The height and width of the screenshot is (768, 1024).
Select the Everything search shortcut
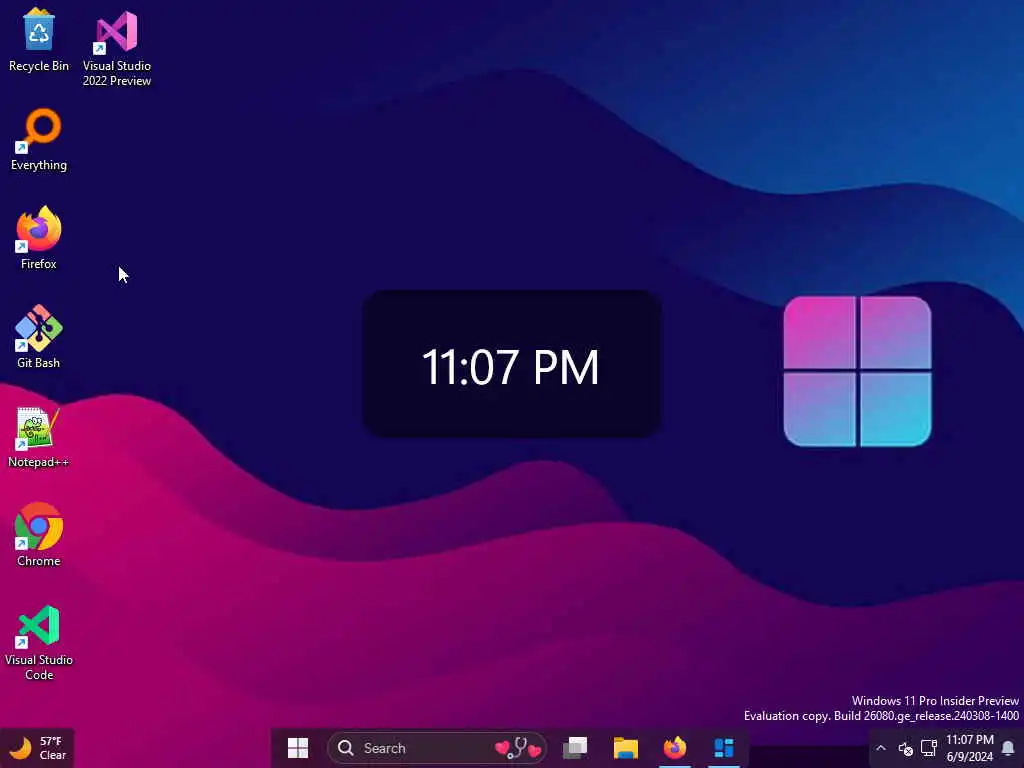[39, 140]
